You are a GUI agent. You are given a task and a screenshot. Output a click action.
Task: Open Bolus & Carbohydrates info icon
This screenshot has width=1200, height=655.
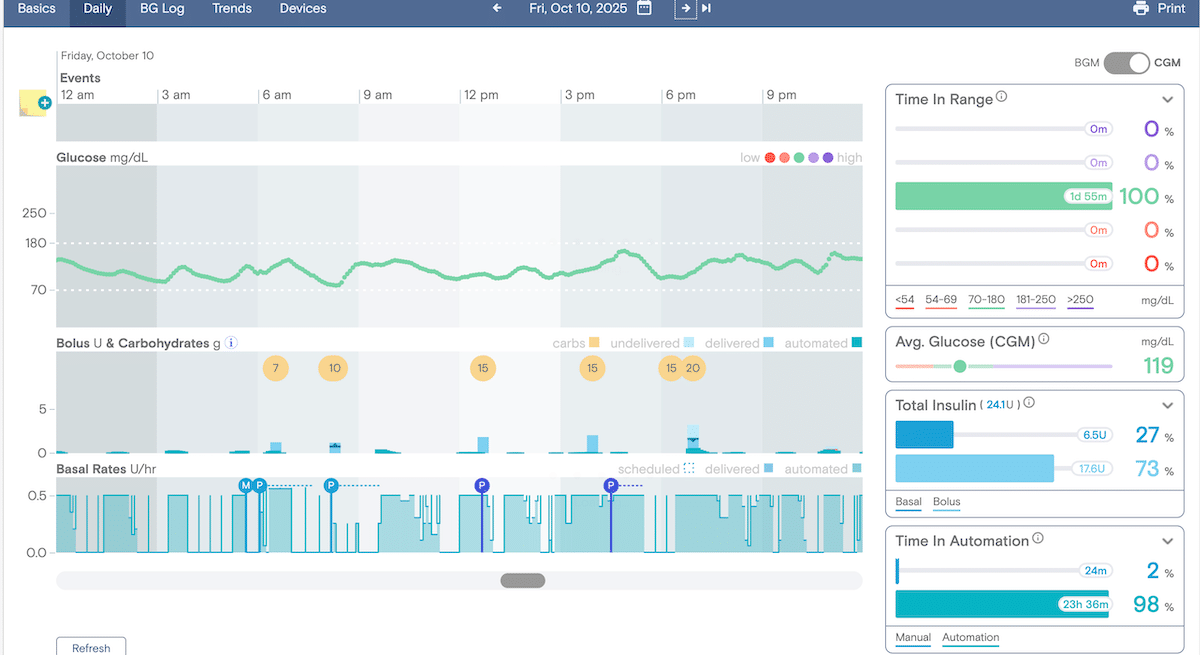tap(231, 343)
